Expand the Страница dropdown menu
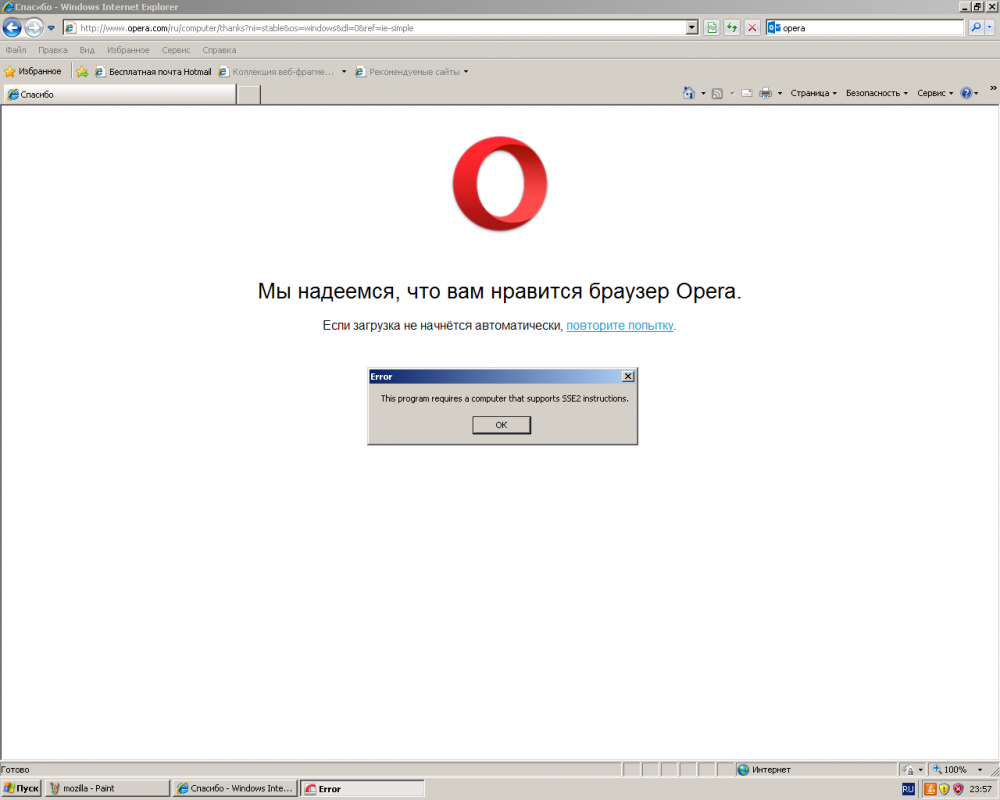Image resolution: width=1000 pixels, height=800 pixels. 813,93
